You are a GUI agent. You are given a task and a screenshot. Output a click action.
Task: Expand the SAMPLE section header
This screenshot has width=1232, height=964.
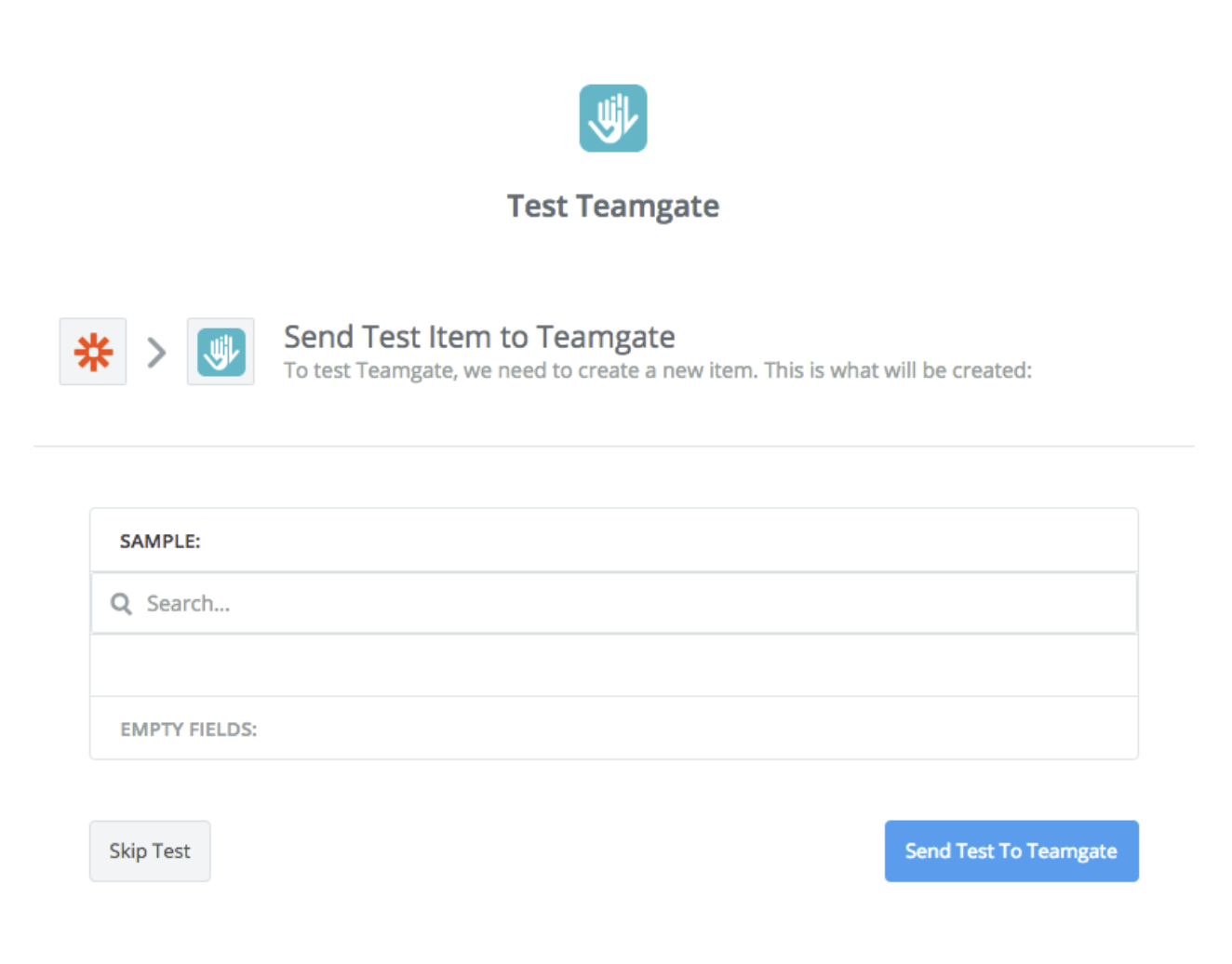click(614, 541)
